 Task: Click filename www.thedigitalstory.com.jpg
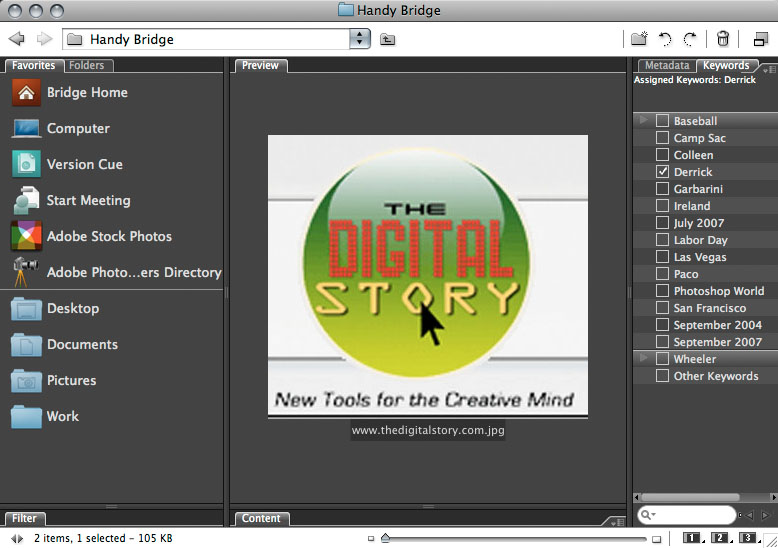428,430
